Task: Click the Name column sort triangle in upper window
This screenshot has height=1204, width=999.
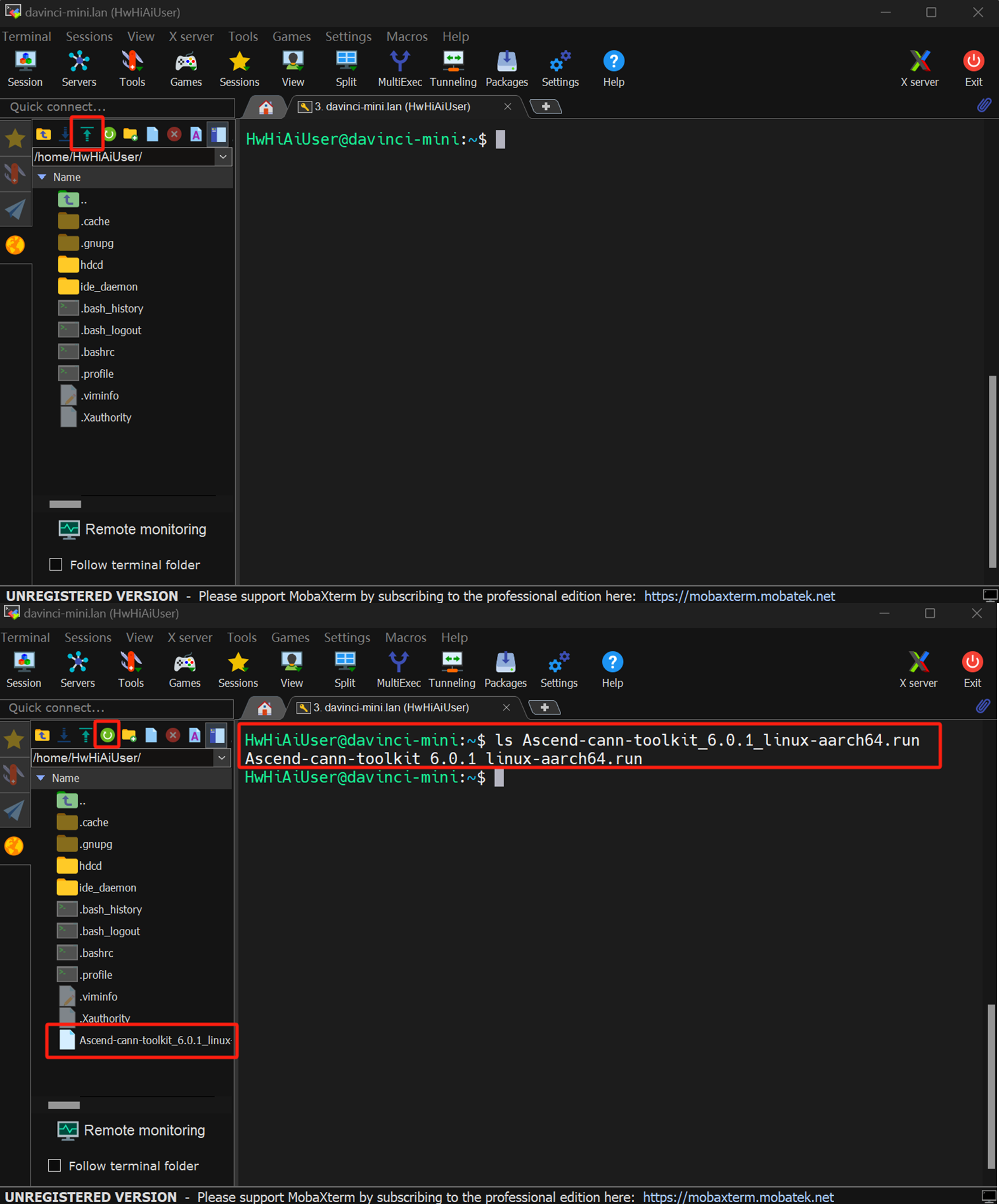Action: [42, 177]
